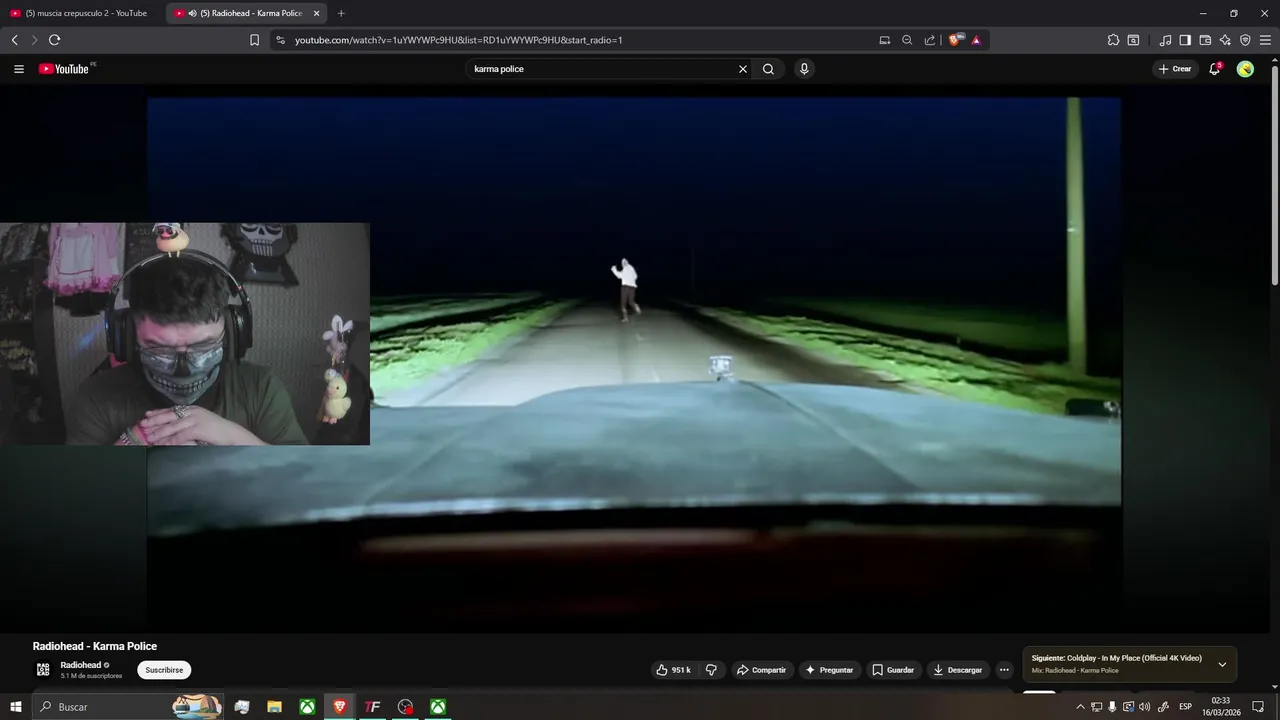Run search with the magnifier button
The height and width of the screenshot is (720, 1280).
[768, 69]
